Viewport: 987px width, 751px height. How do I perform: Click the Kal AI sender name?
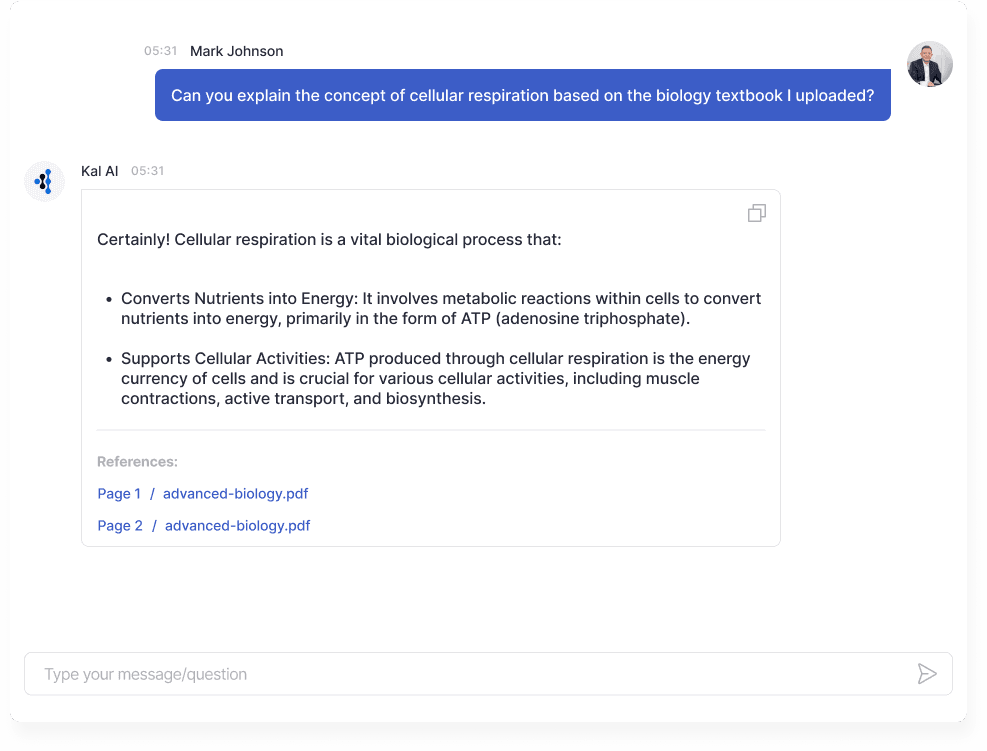[99, 171]
